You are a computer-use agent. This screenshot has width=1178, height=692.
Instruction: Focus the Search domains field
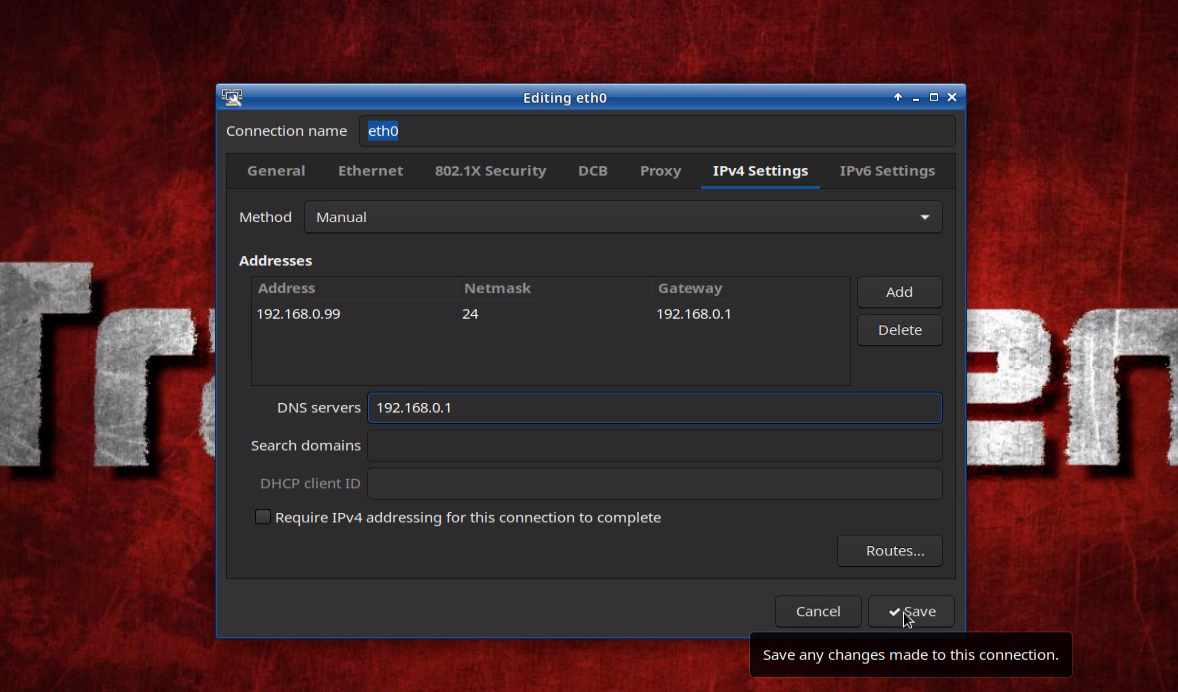click(654, 445)
